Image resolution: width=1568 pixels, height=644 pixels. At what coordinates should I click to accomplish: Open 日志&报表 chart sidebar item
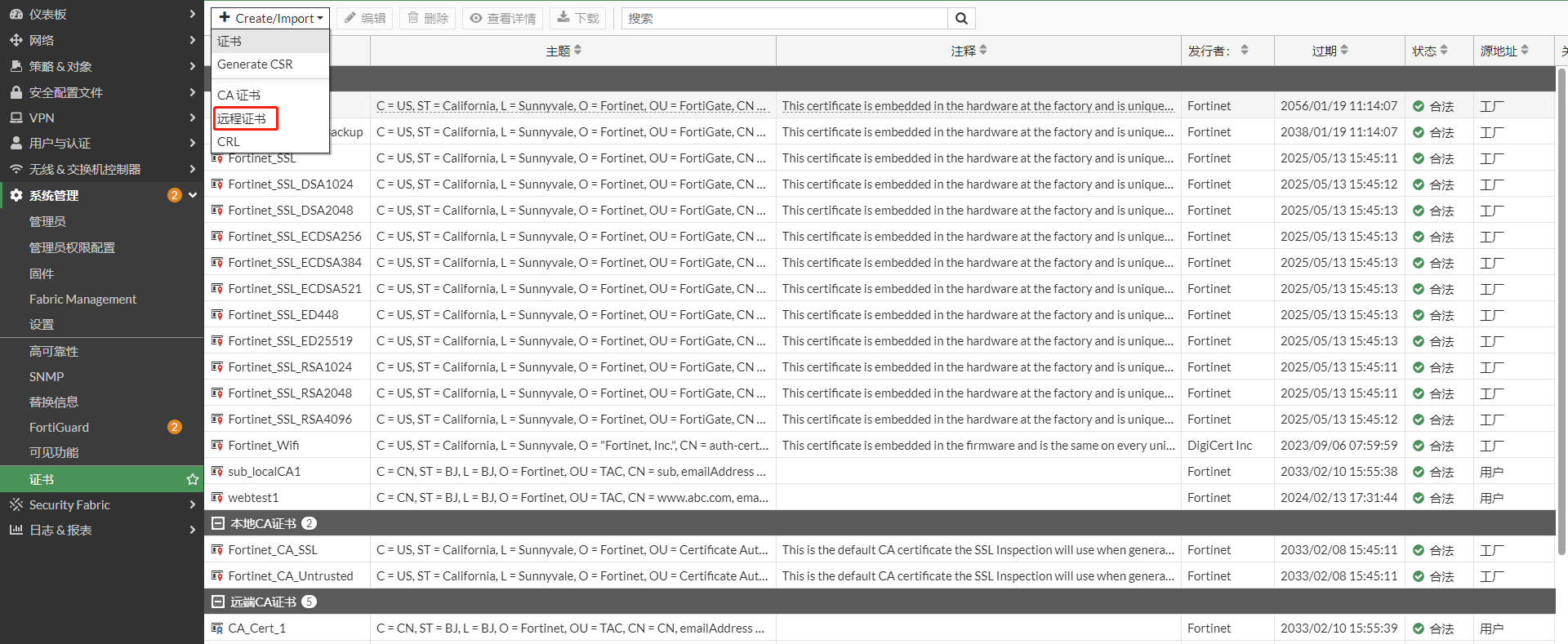click(x=101, y=530)
